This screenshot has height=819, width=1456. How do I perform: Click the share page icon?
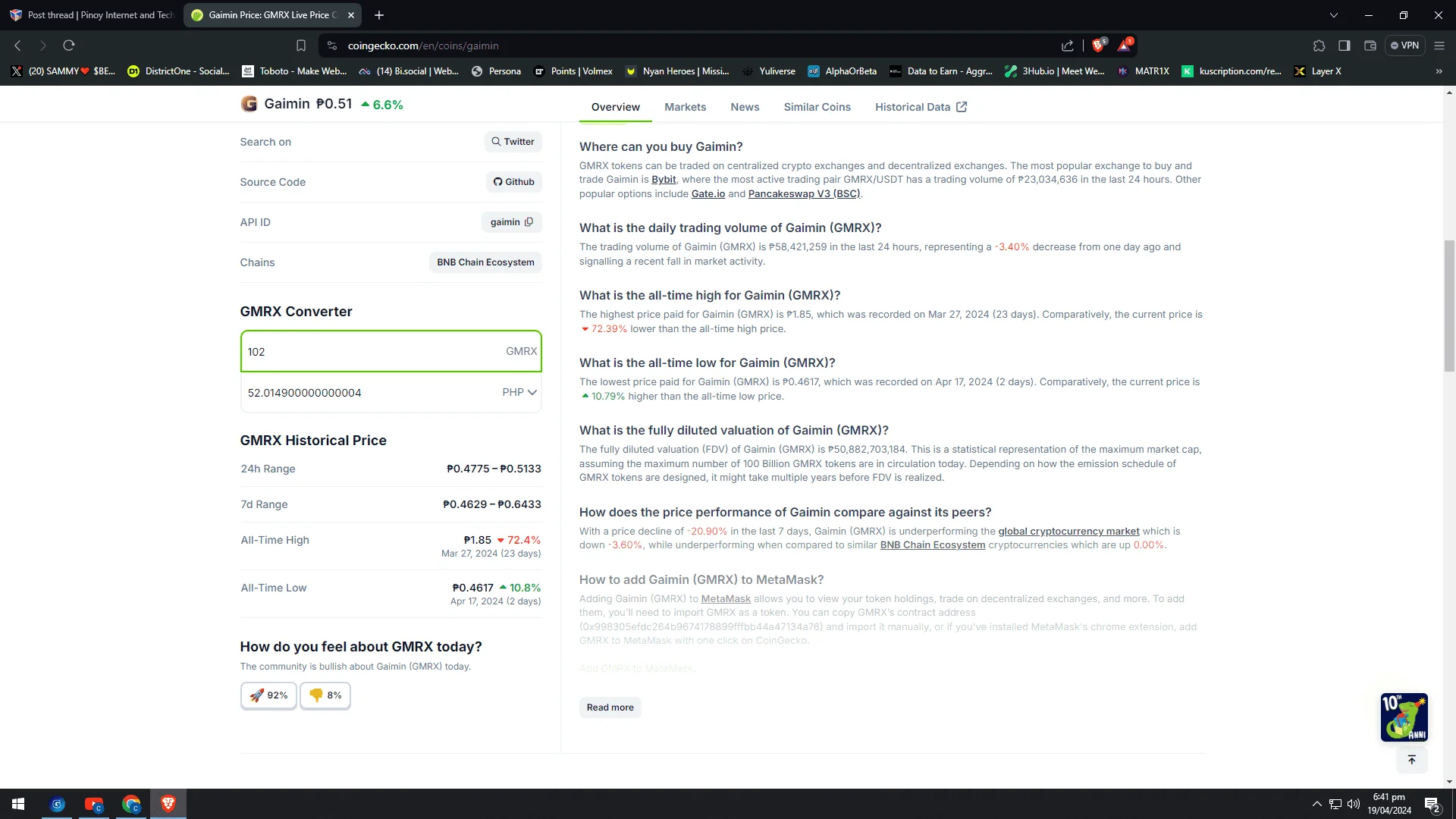[1068, 45]
